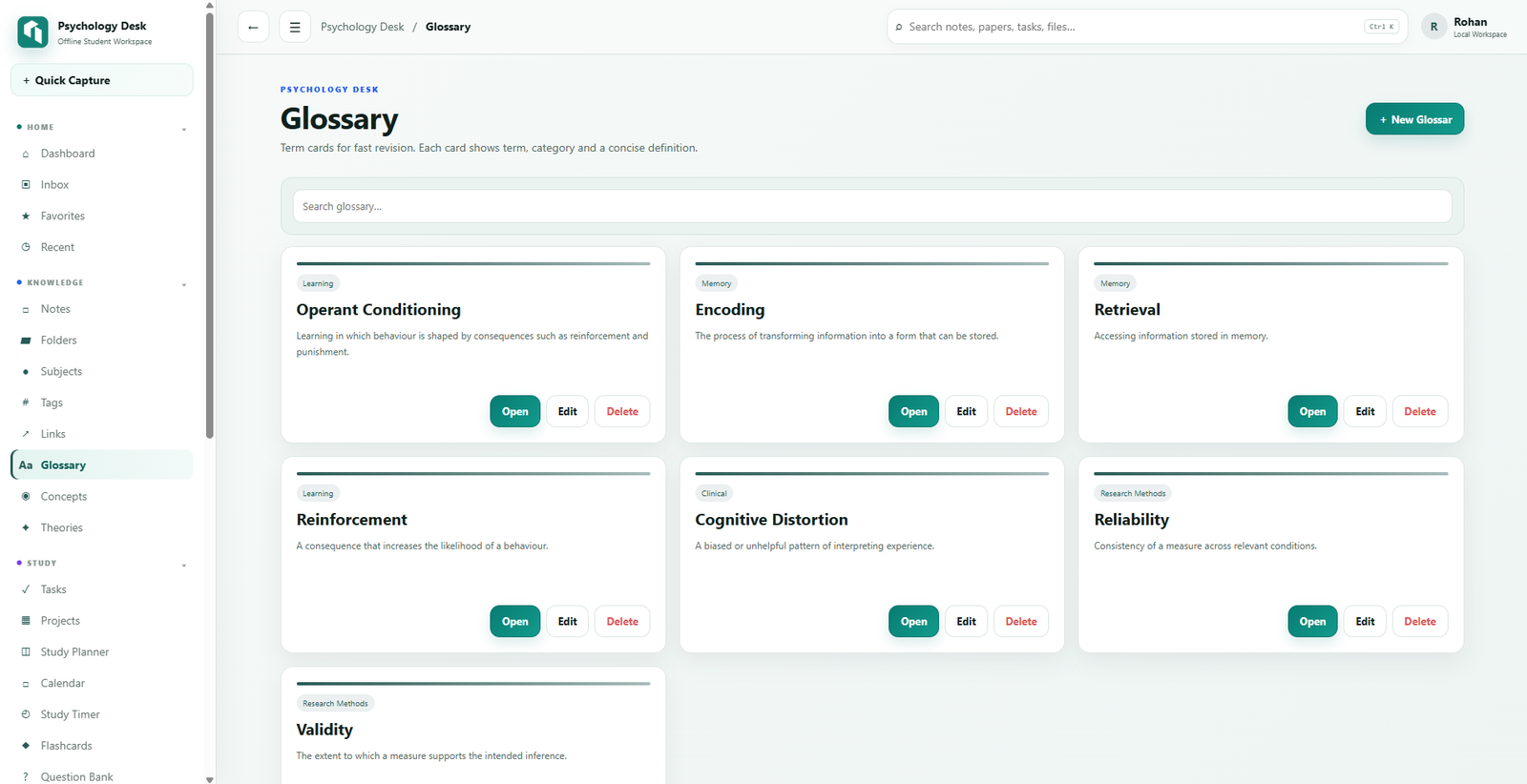Click the Clinical category tag
1527x784 pixels.
click(x=714, y=493)
